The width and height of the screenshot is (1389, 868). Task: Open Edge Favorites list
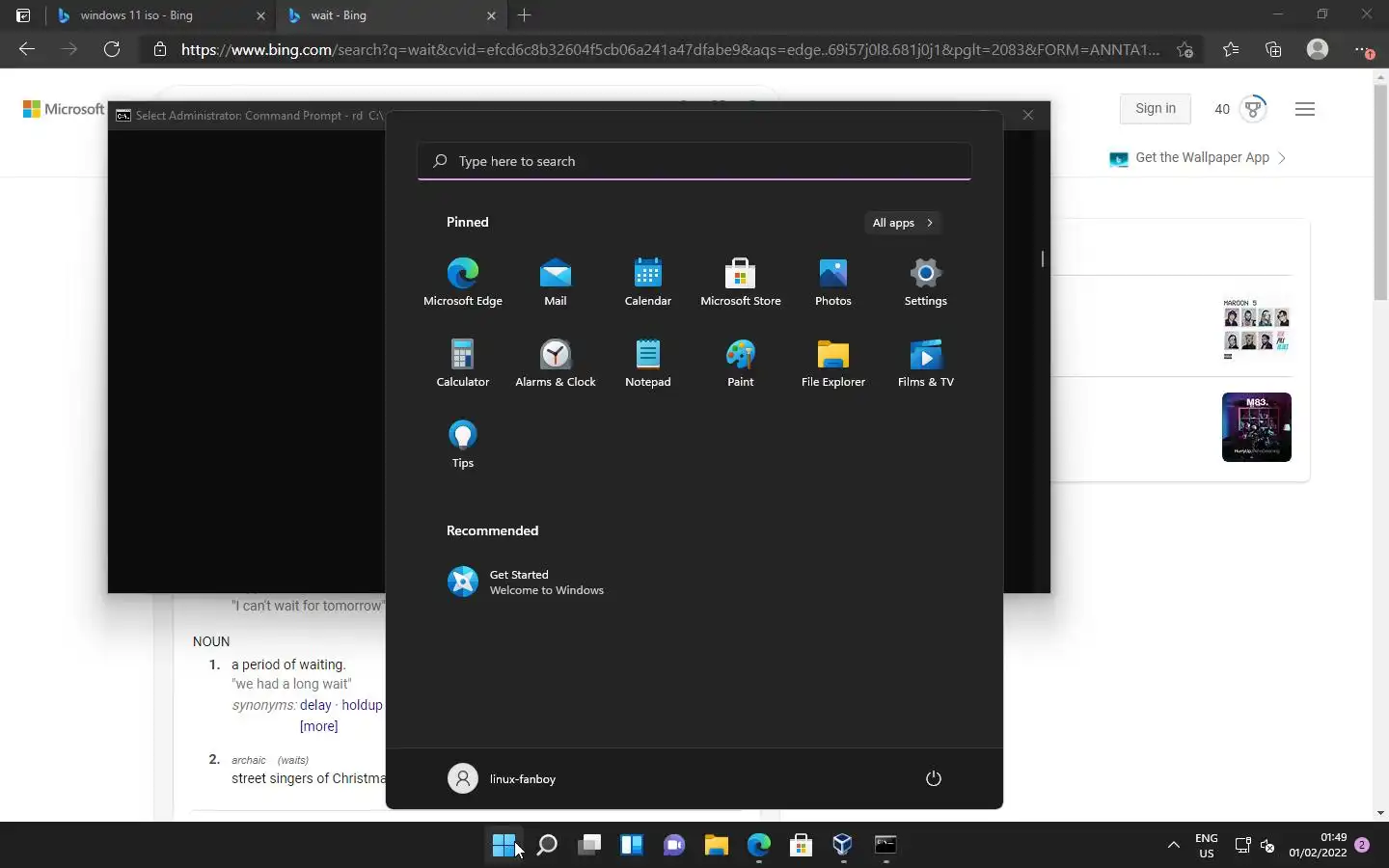(x=1231, y=49)
